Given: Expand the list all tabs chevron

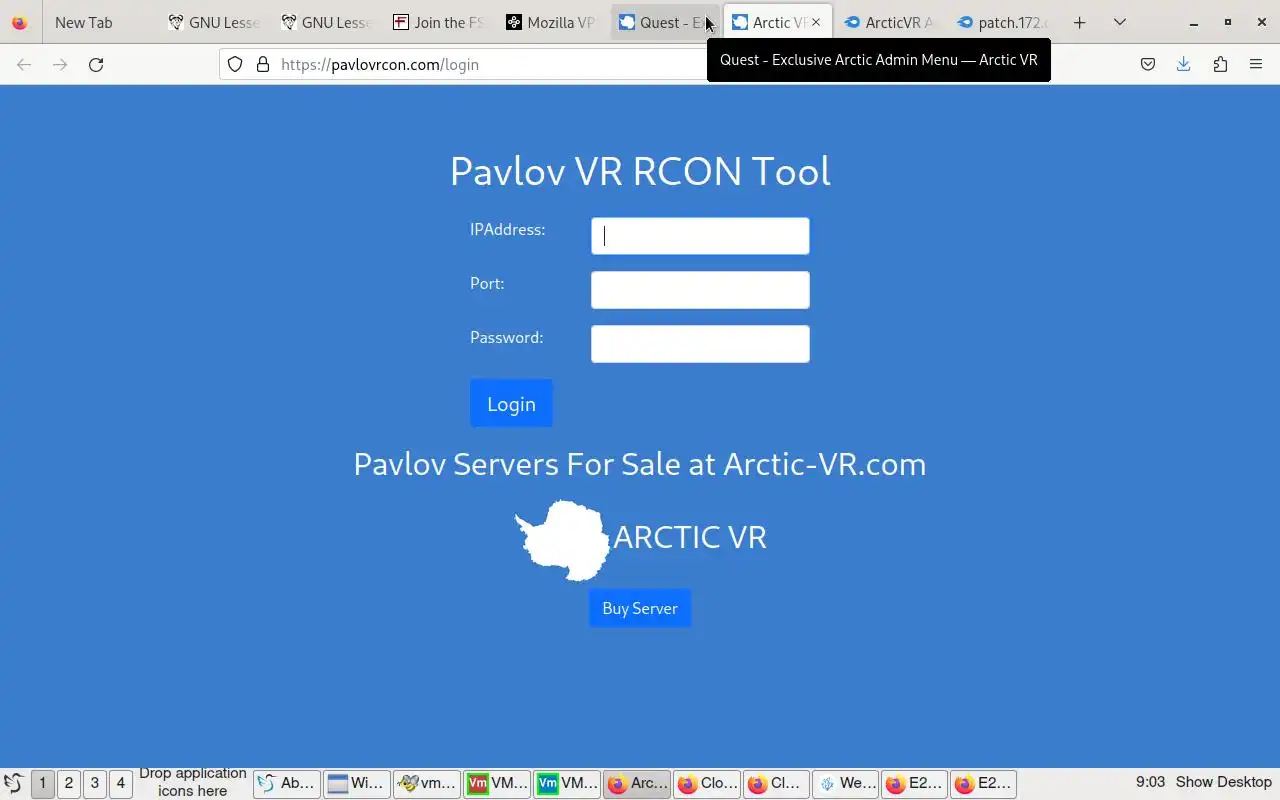Looking at the screenshot, I should click(x=1120, y=22).
